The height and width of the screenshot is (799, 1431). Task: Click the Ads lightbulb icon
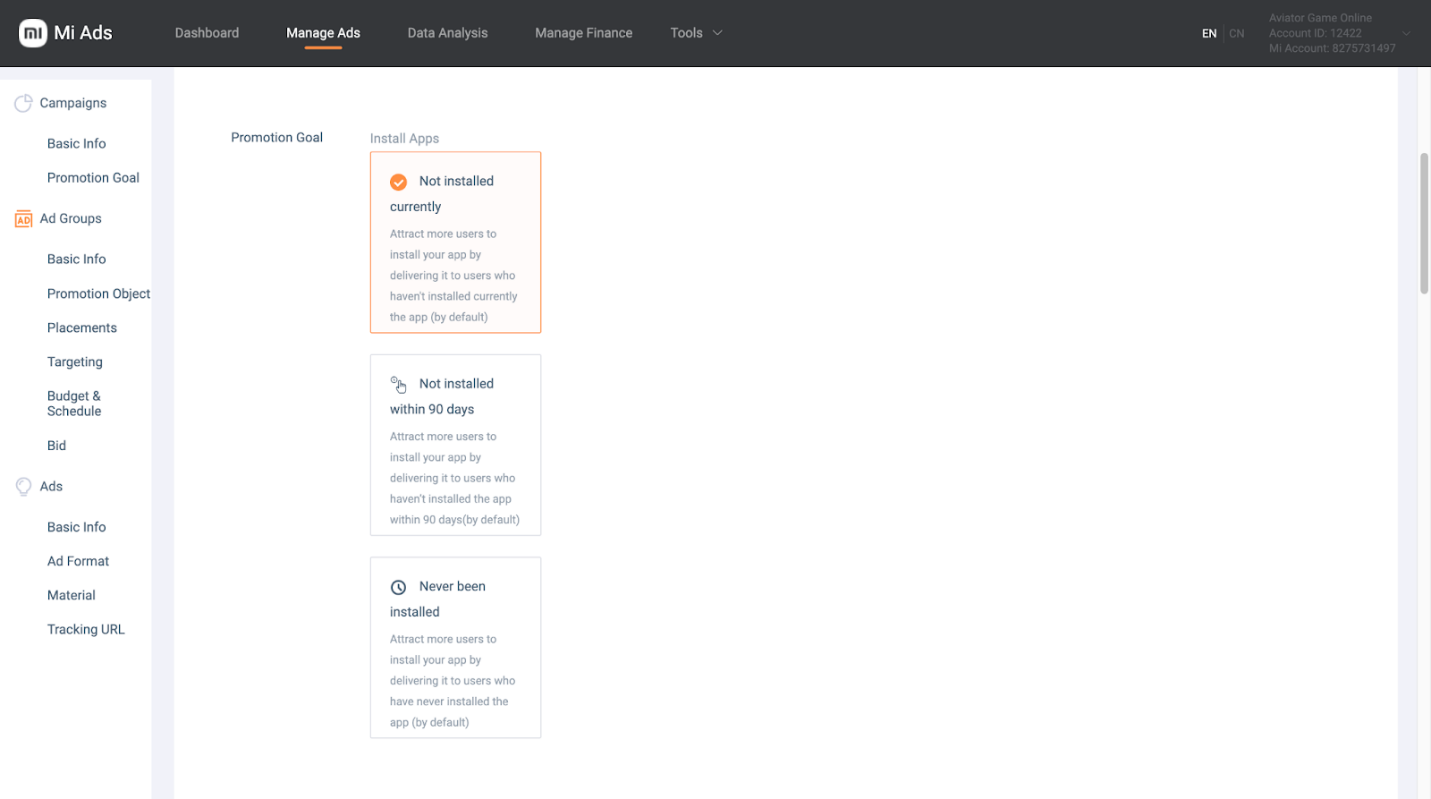23,487
